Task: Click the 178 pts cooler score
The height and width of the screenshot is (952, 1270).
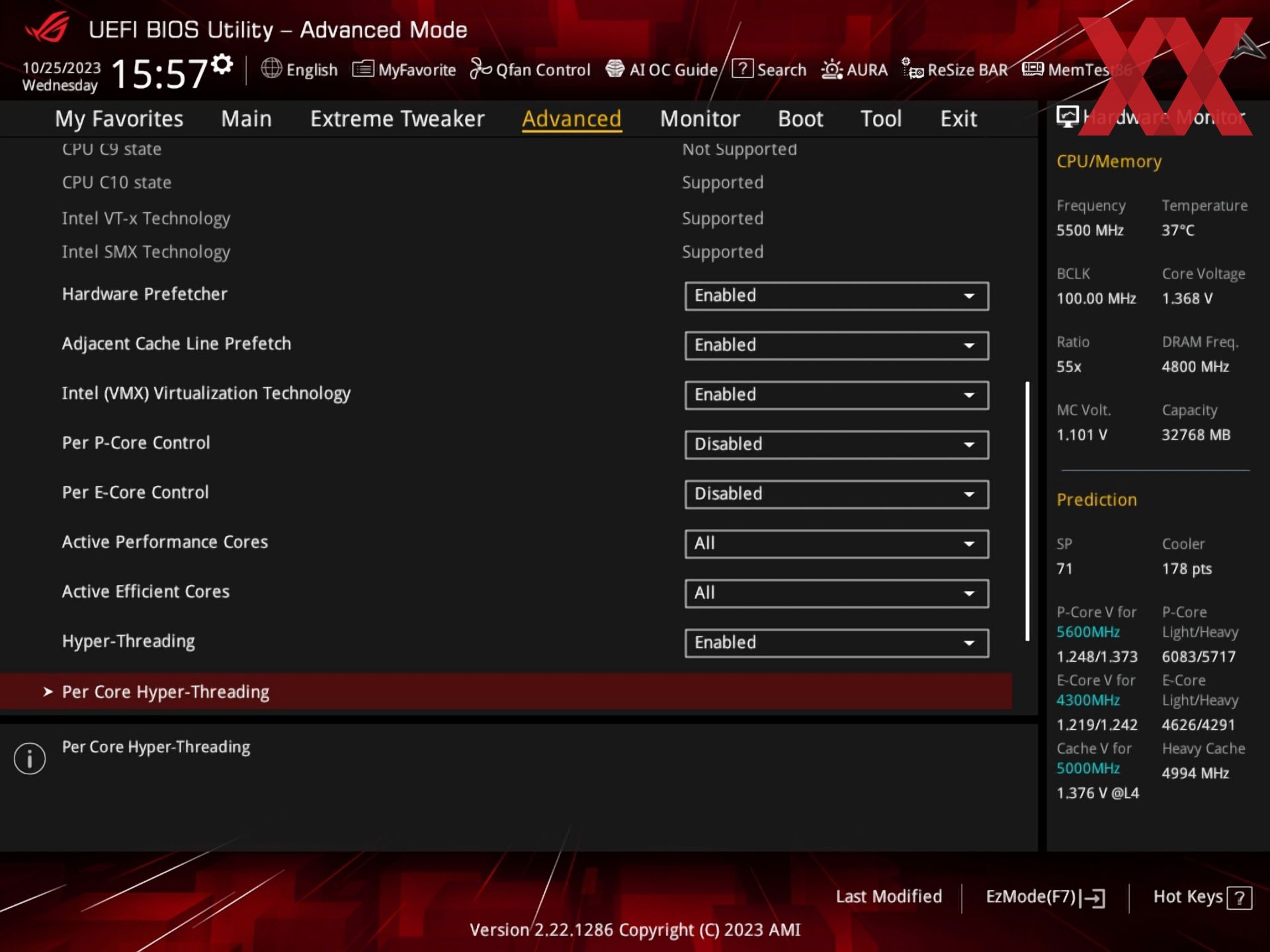Action: click(x=1187, y=569)
